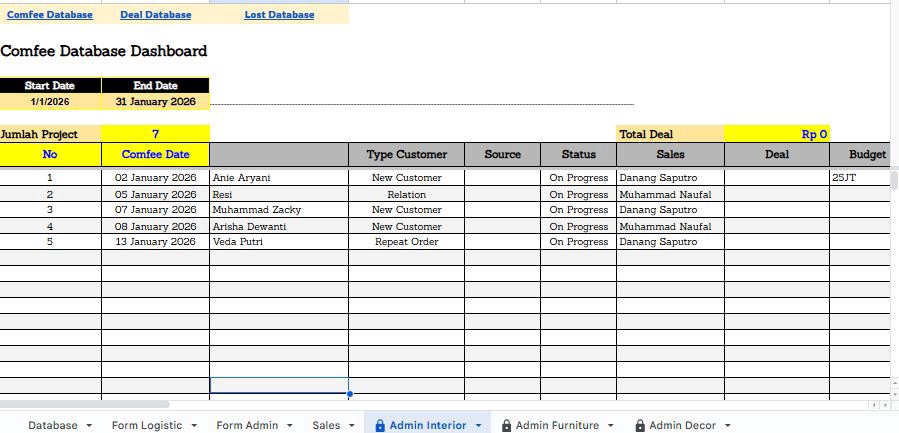Click the Admin Furniture lock icon
Viewport: 899px width, 433px height.
[507, 425]
